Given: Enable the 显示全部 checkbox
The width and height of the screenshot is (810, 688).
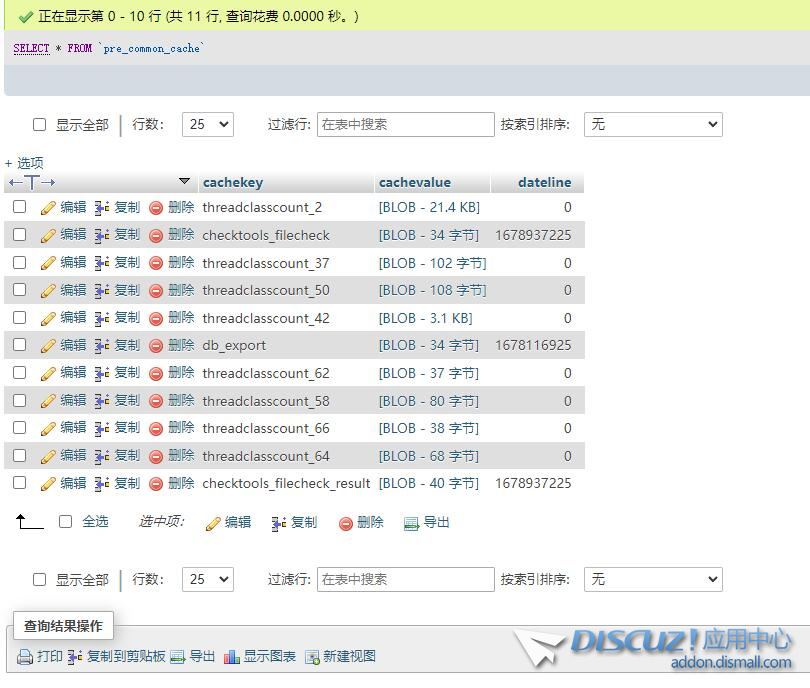Looking at the screenshot, I should pos(38,124).
